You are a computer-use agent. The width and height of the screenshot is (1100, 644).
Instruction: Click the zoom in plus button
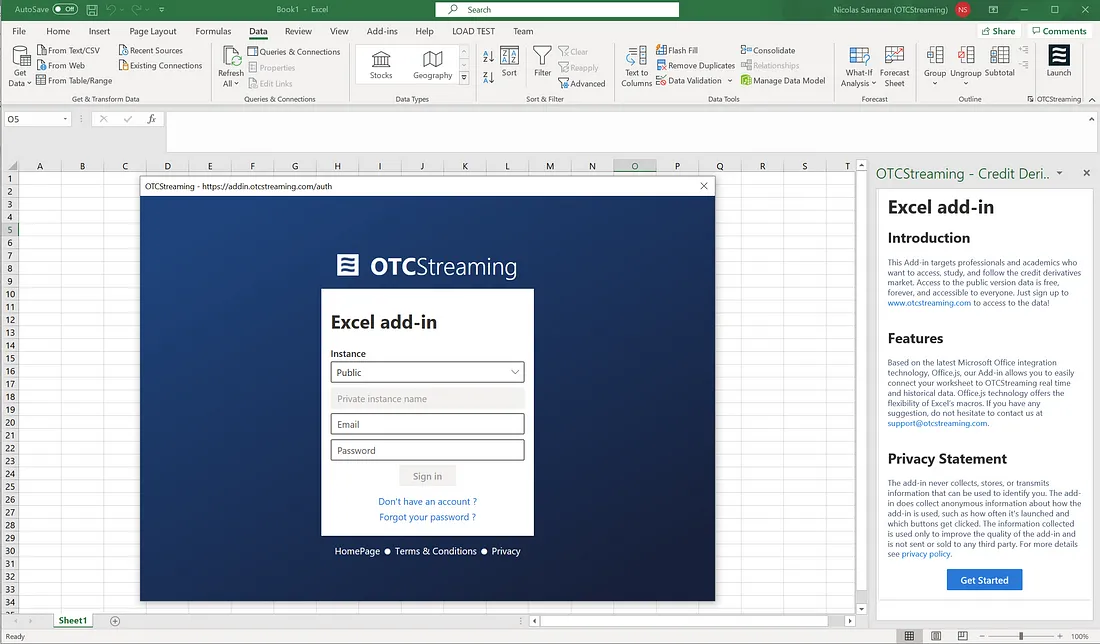pyautogui.click(x=1060, y=636)
